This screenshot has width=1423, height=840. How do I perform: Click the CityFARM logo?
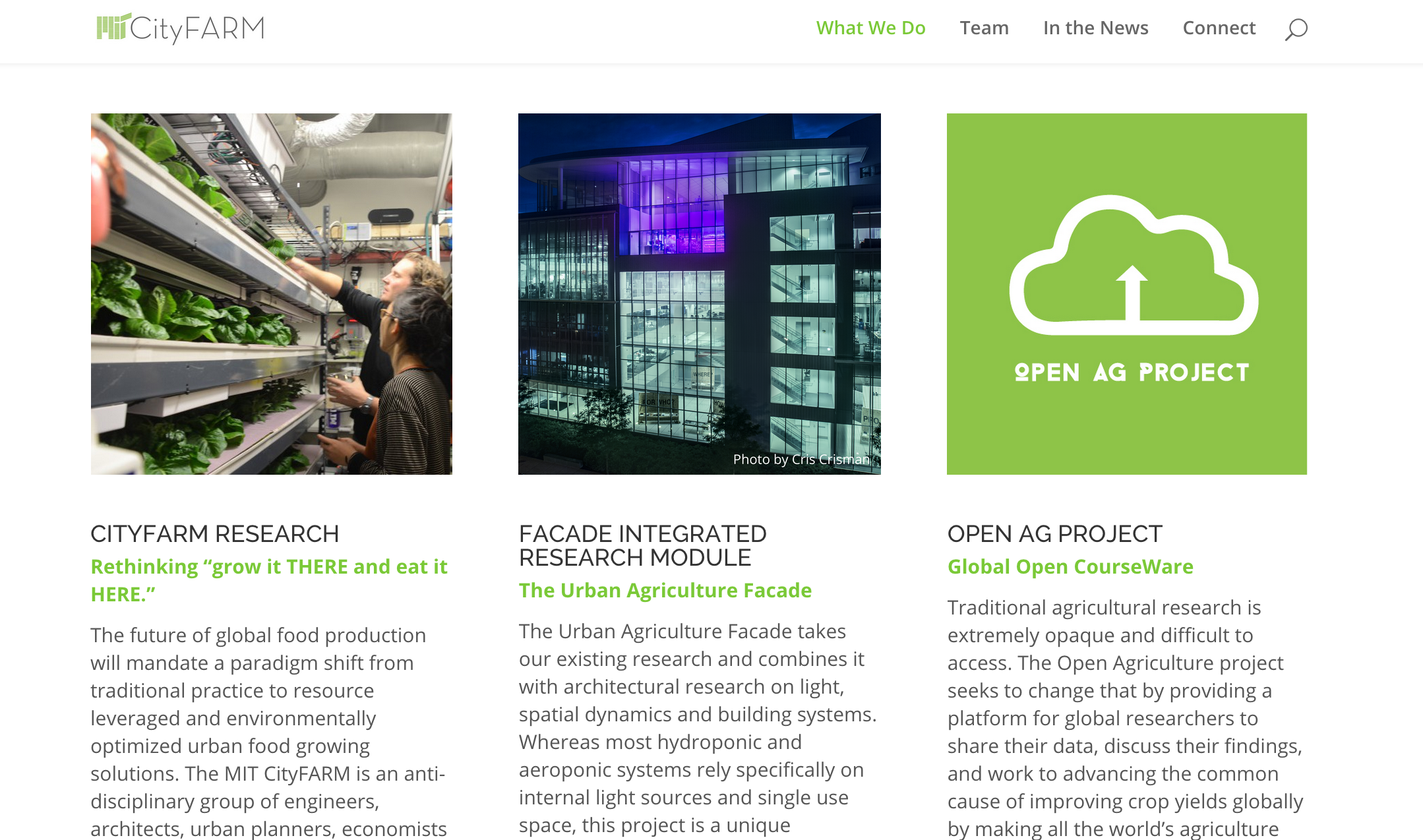tap(180, 28)
